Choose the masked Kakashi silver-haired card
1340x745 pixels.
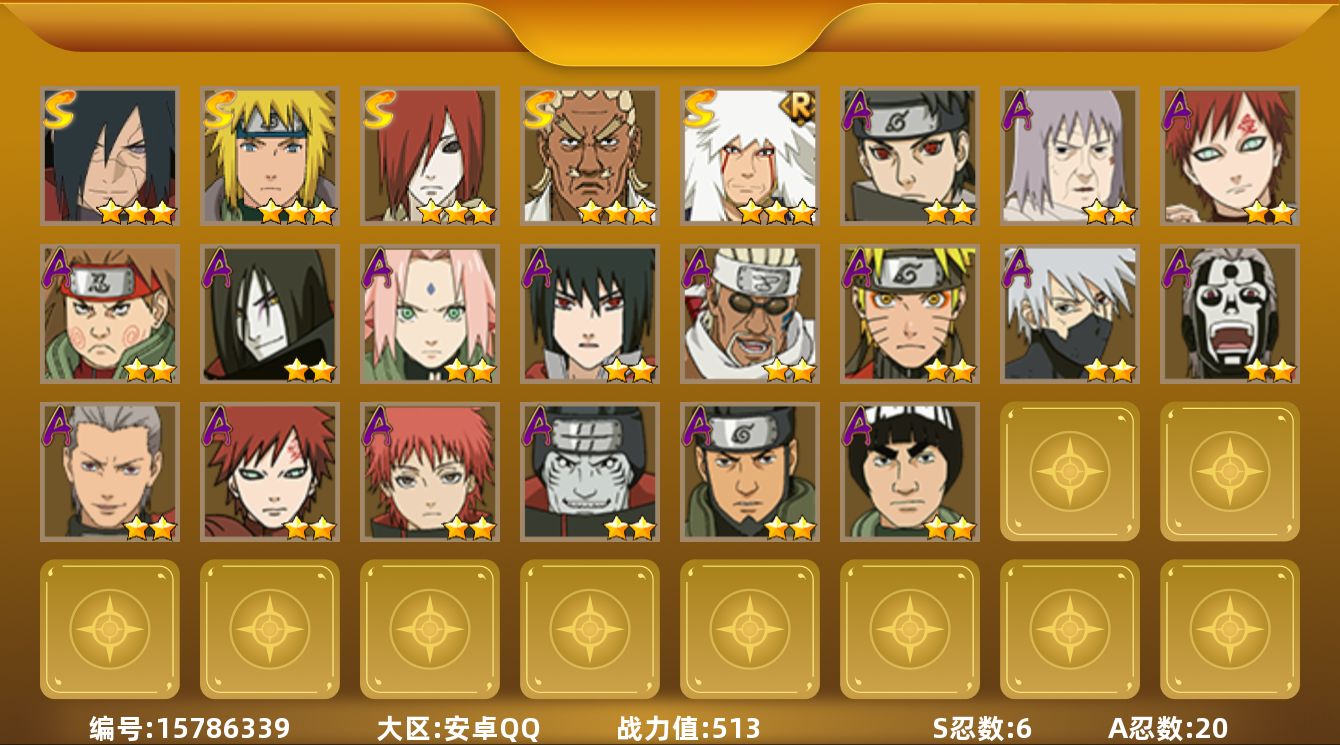tap(1070, 314)
